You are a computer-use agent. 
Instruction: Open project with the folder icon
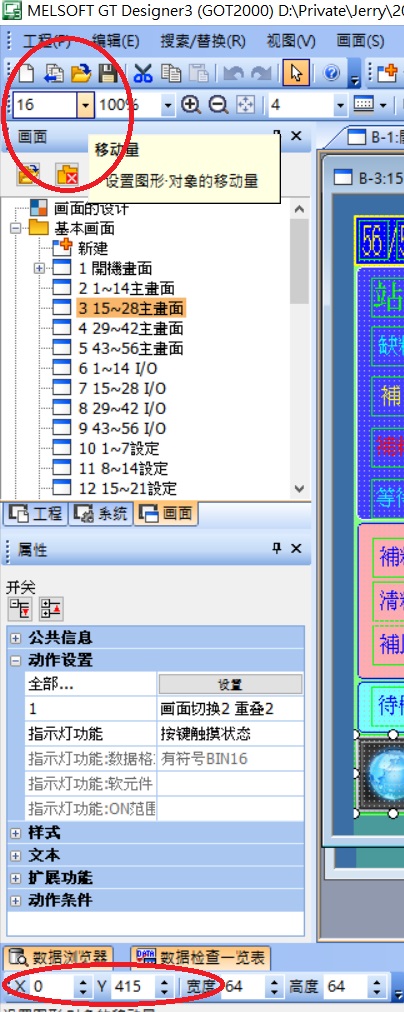tap(81, 73)
